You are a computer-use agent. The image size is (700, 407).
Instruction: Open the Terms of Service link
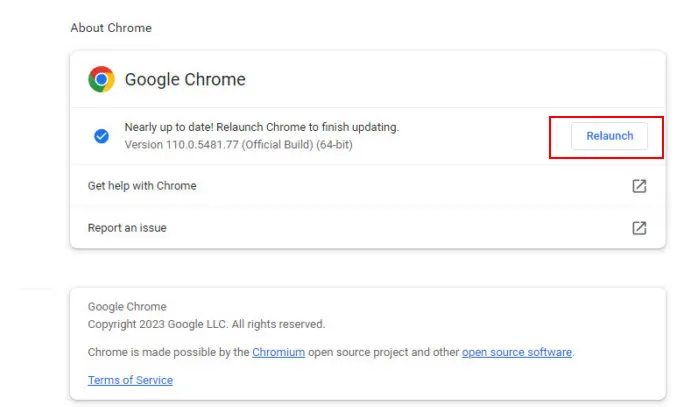[130, 380]
